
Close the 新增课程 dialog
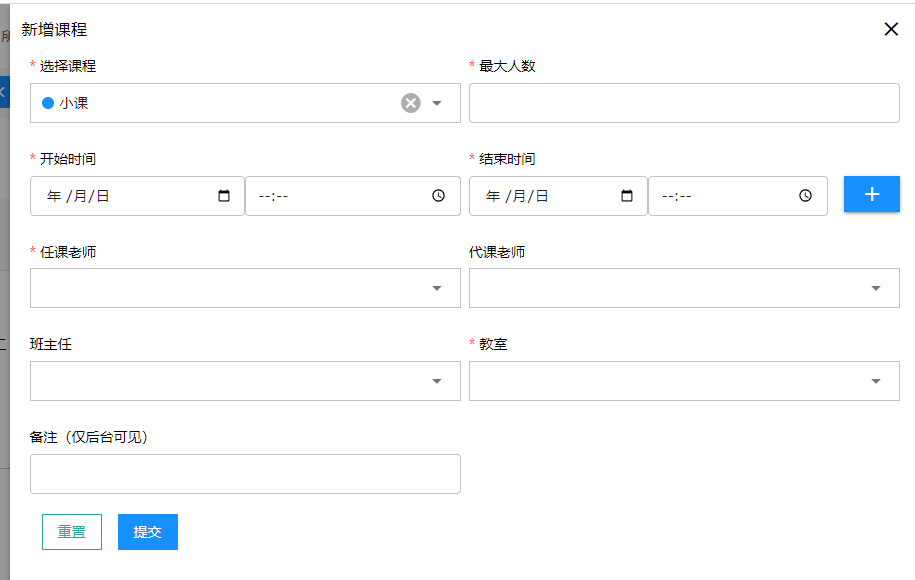click(x=891, y=29)
